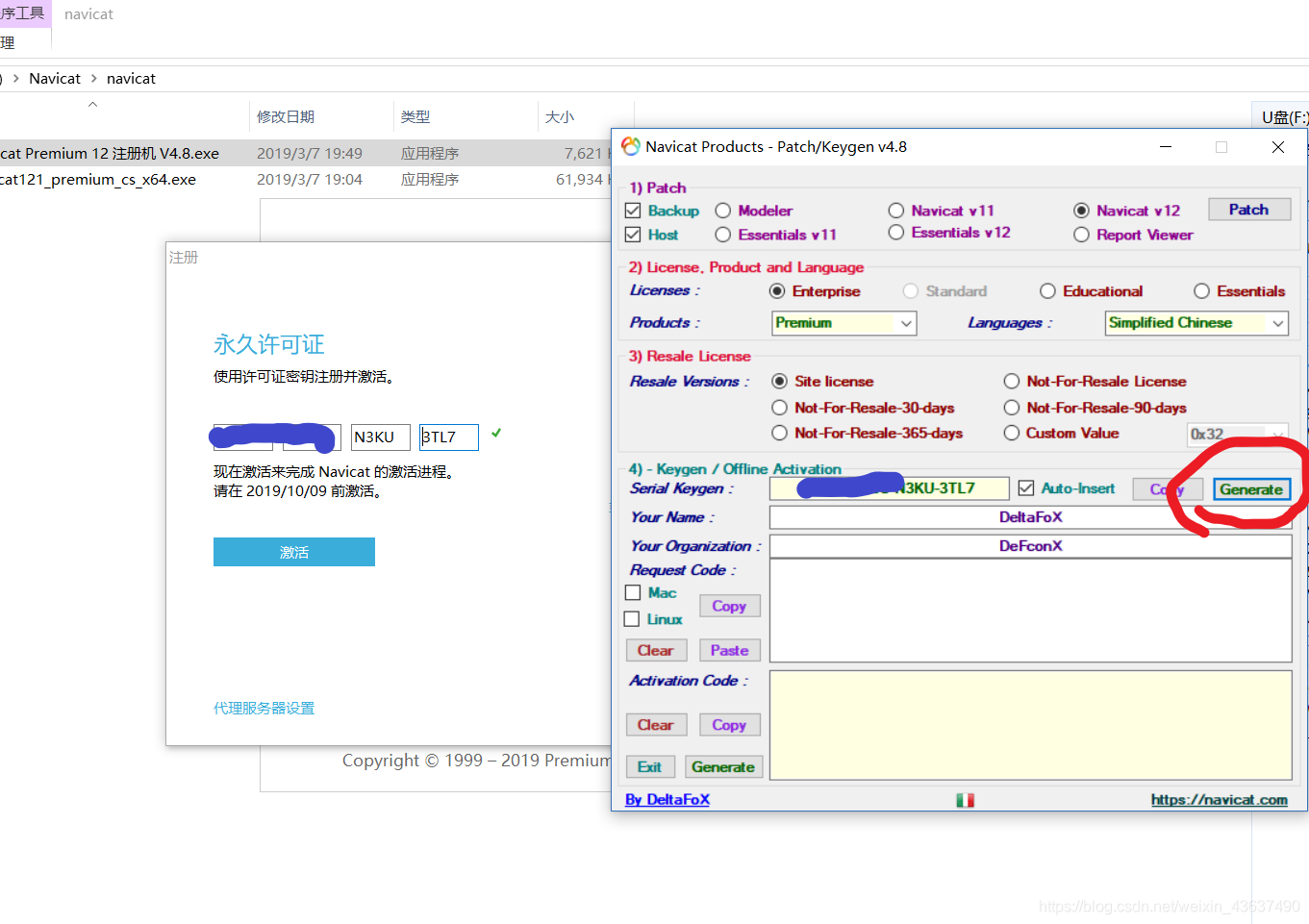Viewport: 1309px width, 924px height.
Task: Click Your Organization field with DeFconX
Action: [1031, 546]
